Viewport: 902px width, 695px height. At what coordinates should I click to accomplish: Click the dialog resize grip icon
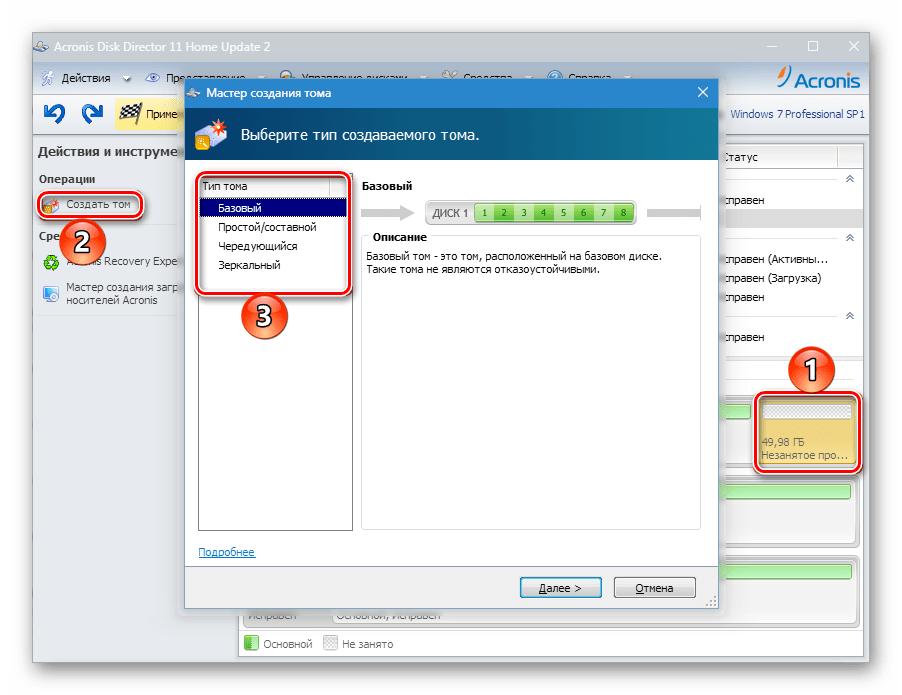(x=712, y=601)
